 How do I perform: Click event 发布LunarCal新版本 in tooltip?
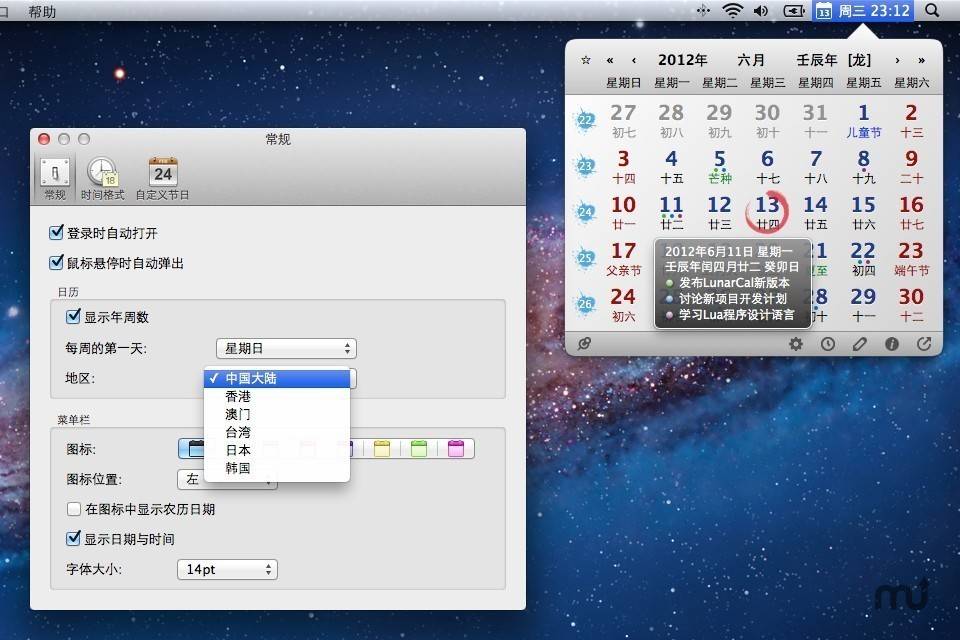point(734,283)
